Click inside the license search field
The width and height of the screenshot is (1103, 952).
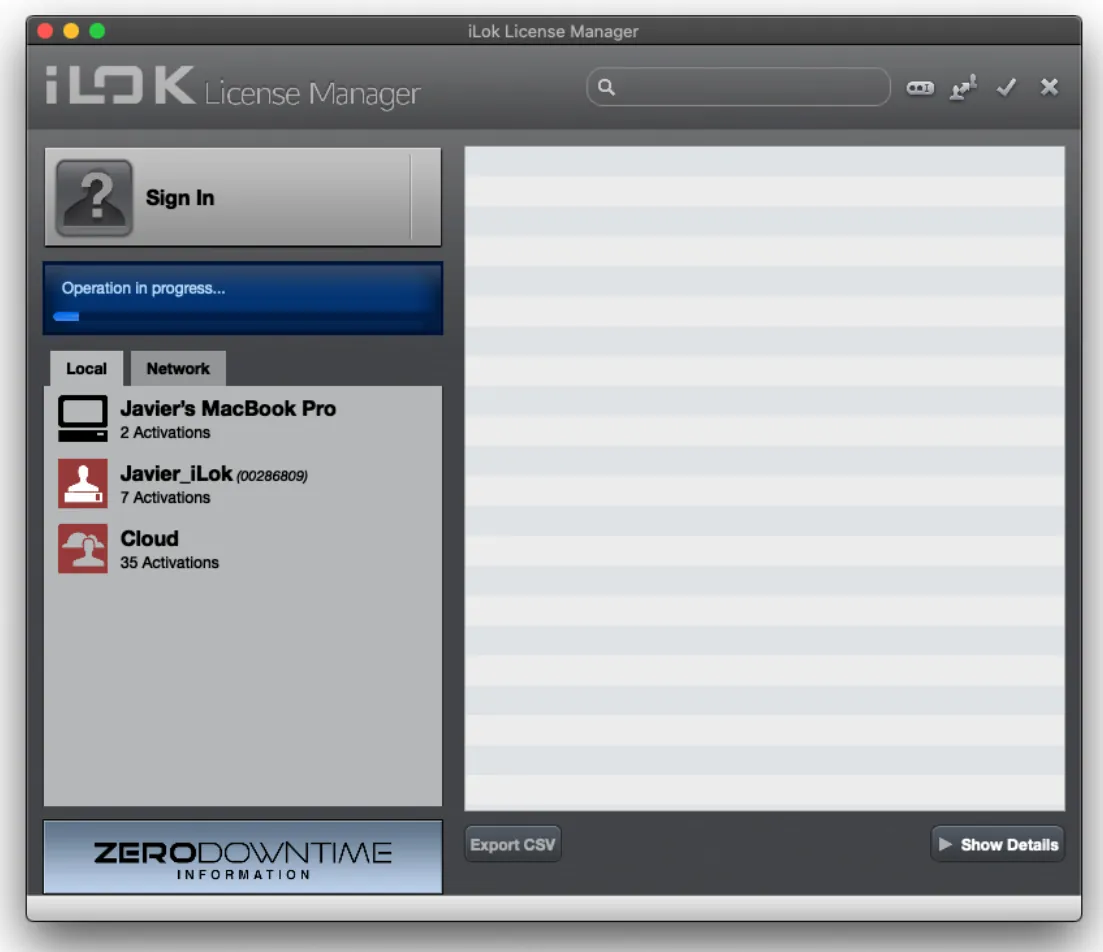739,87
